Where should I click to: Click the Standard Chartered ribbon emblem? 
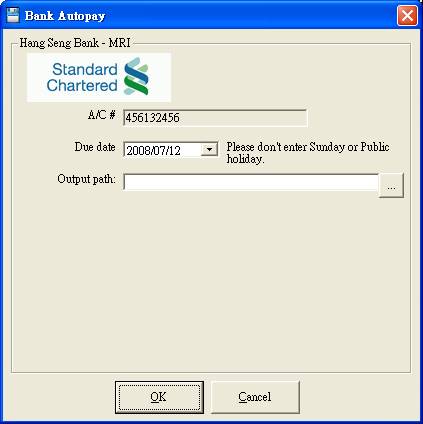(136, 76)
